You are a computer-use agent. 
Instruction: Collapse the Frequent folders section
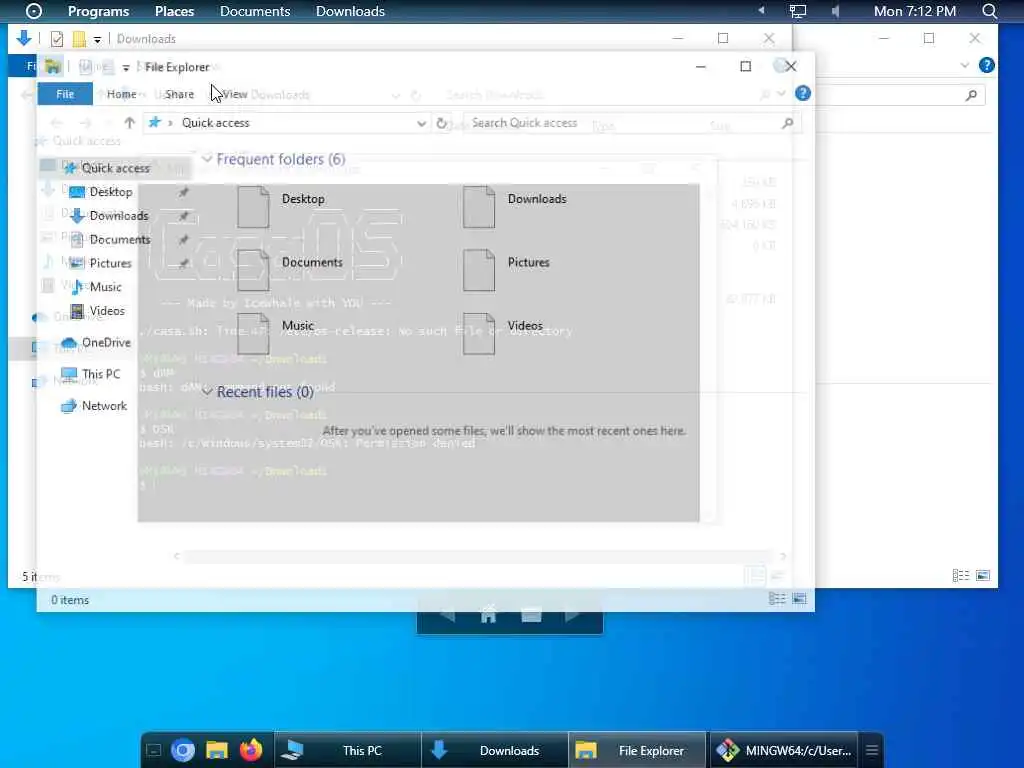207,159
